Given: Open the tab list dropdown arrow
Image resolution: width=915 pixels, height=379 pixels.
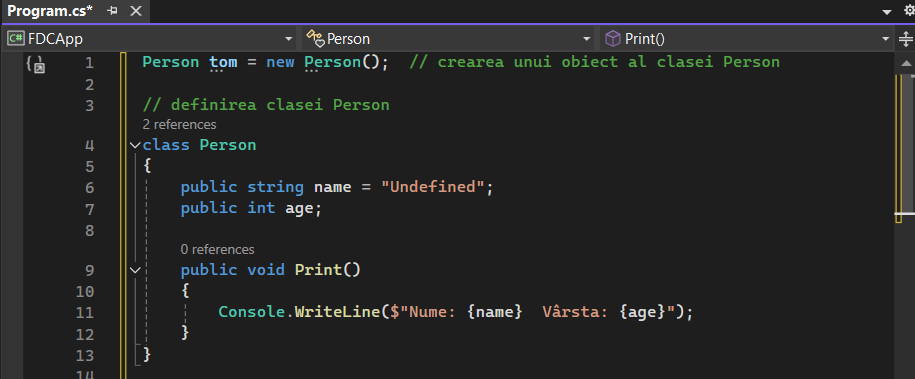Looking at the screenshot, I should click(x=887, y=12).
